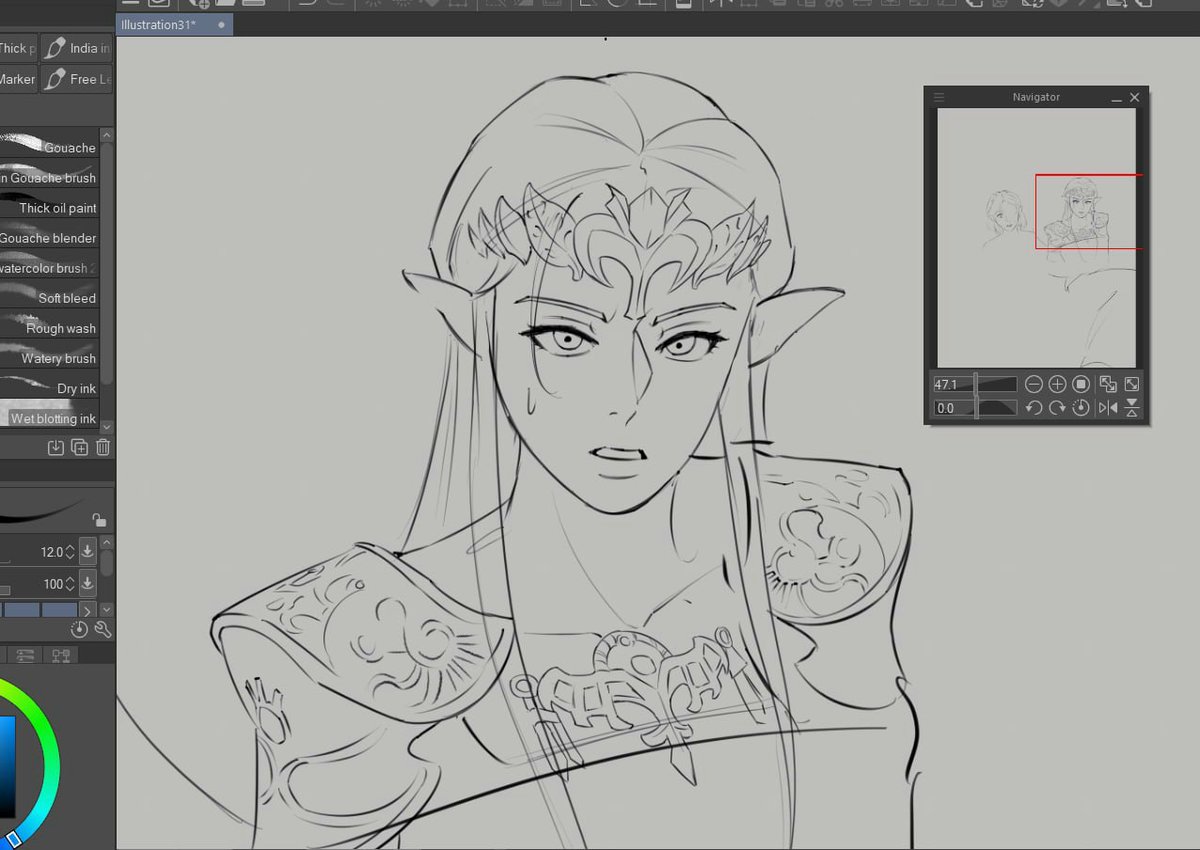Reset Navigator zoom to 100% icon
This screenshot has width=1200, height=850.
(1081, 384)
